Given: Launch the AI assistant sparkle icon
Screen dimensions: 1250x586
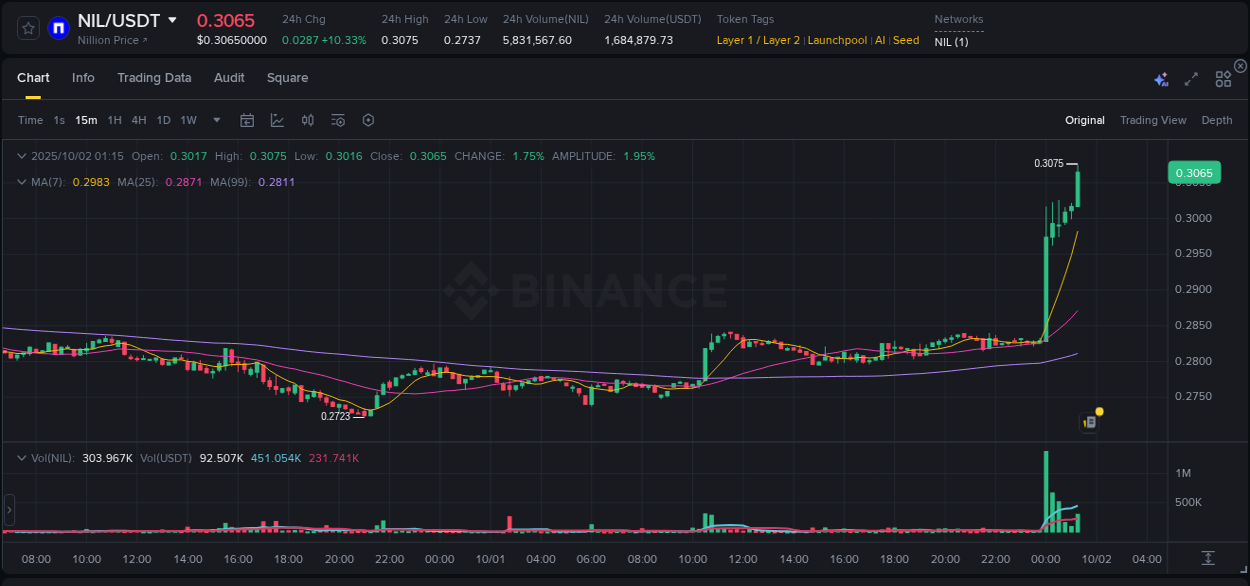Looking at the screenshot, I should pyautogui.click(x=1160, y=77).
